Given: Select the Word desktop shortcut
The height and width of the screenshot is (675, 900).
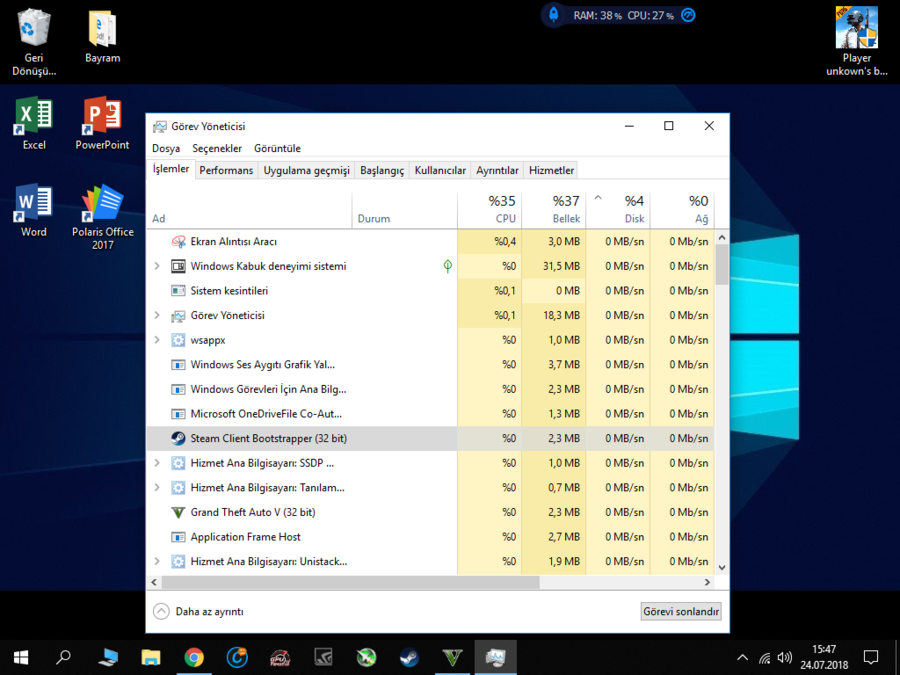Looking at the screenshot, I should point(34,211).
